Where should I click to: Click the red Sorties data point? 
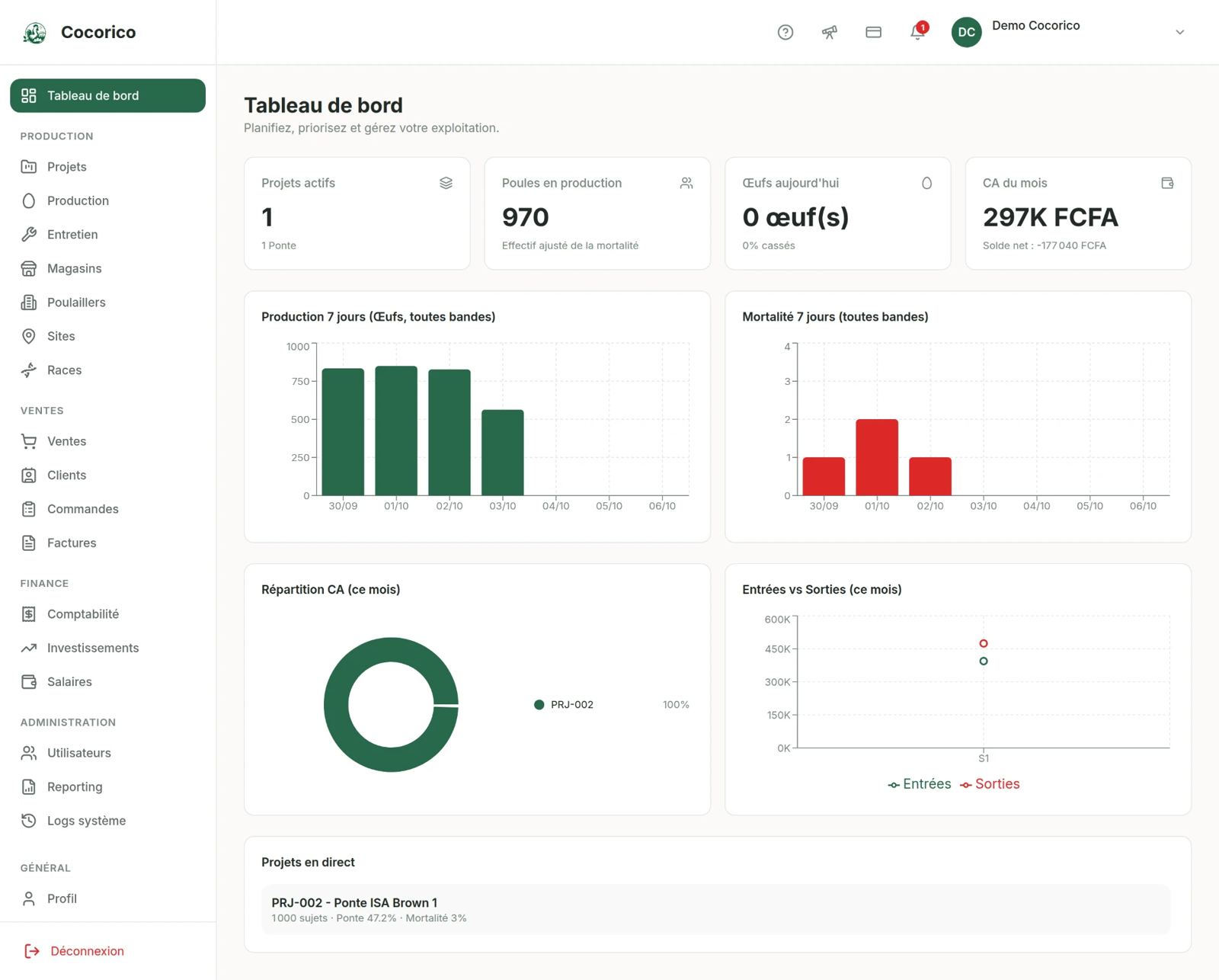[984, 643]
